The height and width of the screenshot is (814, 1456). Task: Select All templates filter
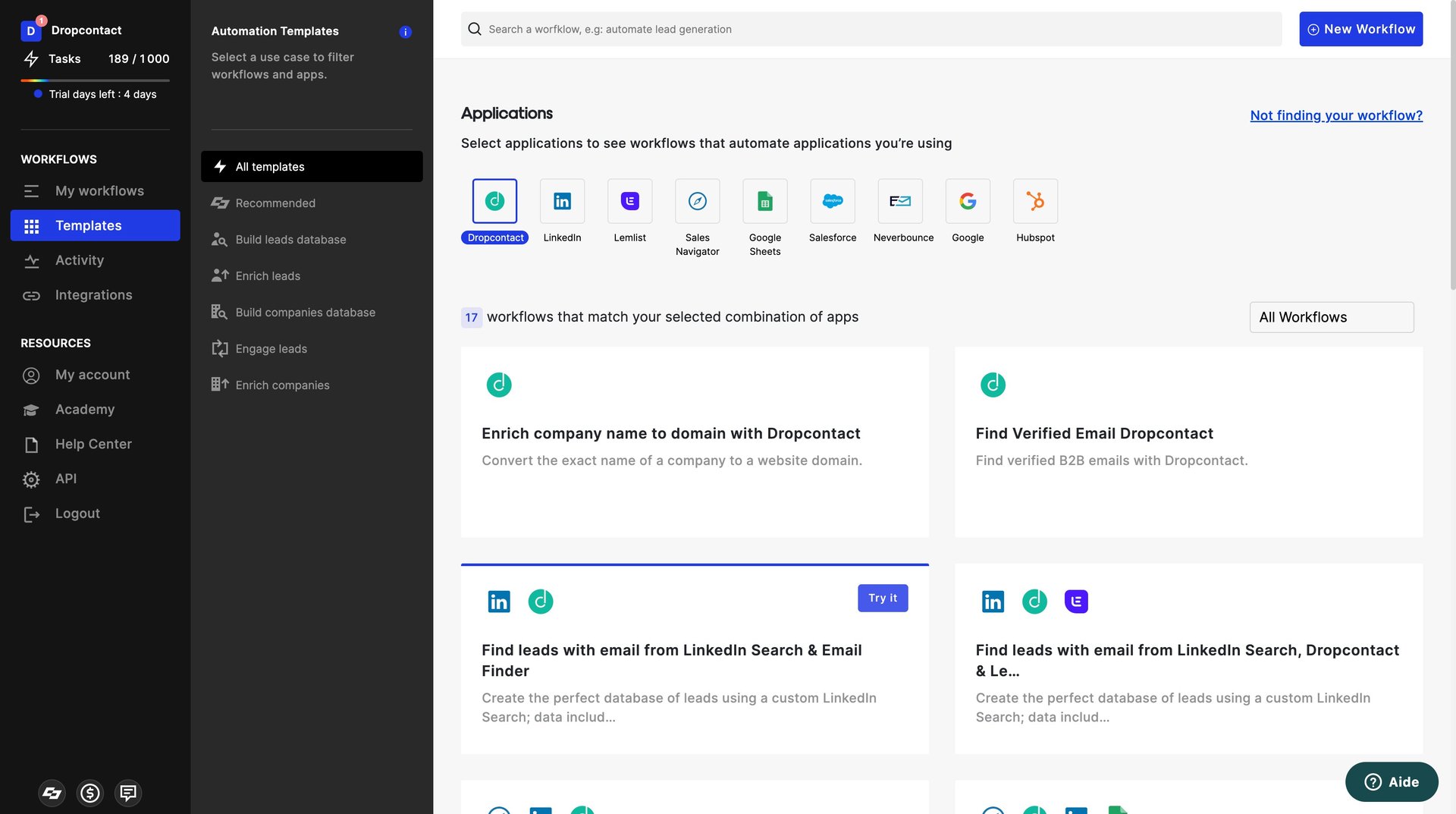click(312, 166)
